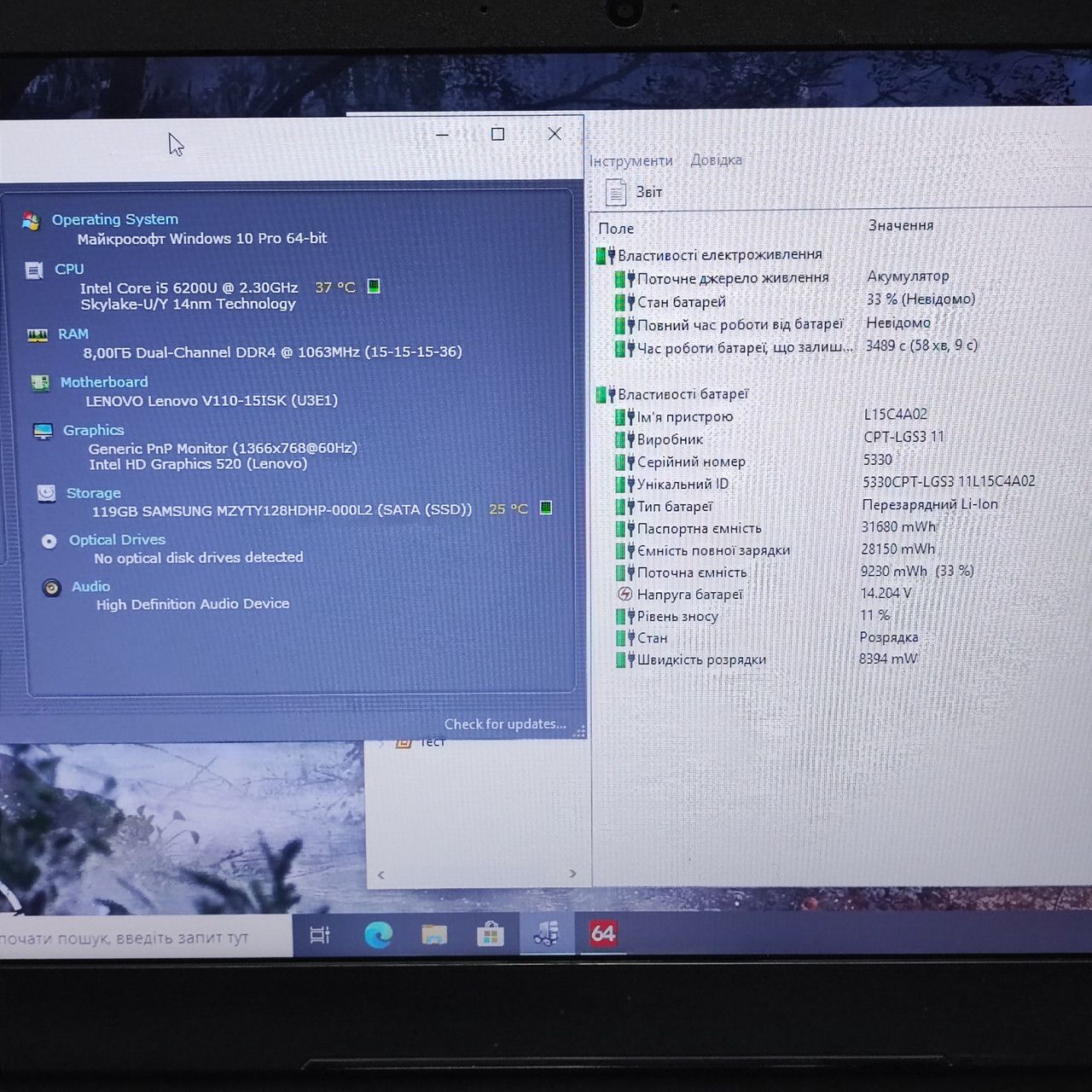Image resolution: width=1092 pixels, height=1092 pixels.
Task: Open File Explorer from the taskbar
Action: coord(434,935)
